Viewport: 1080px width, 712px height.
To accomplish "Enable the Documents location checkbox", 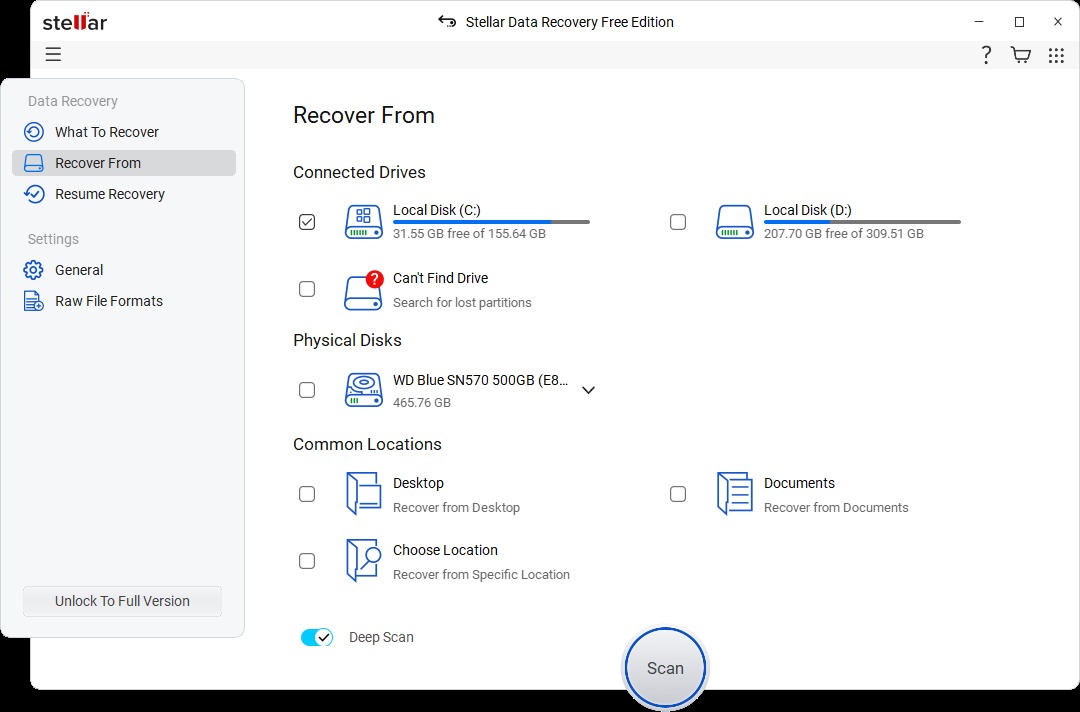I will coord(678,493).
